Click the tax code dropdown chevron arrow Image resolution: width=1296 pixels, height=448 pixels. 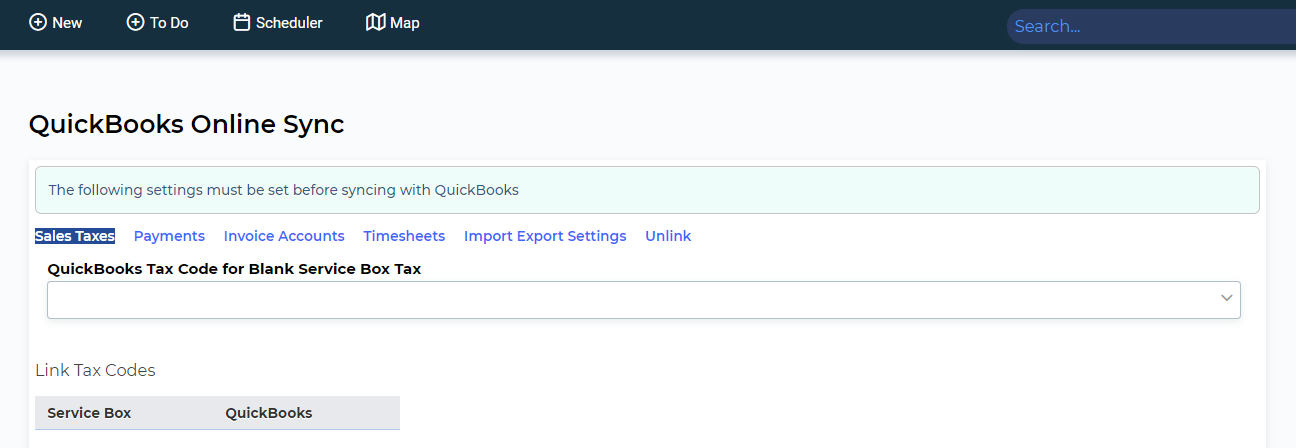1226,299
